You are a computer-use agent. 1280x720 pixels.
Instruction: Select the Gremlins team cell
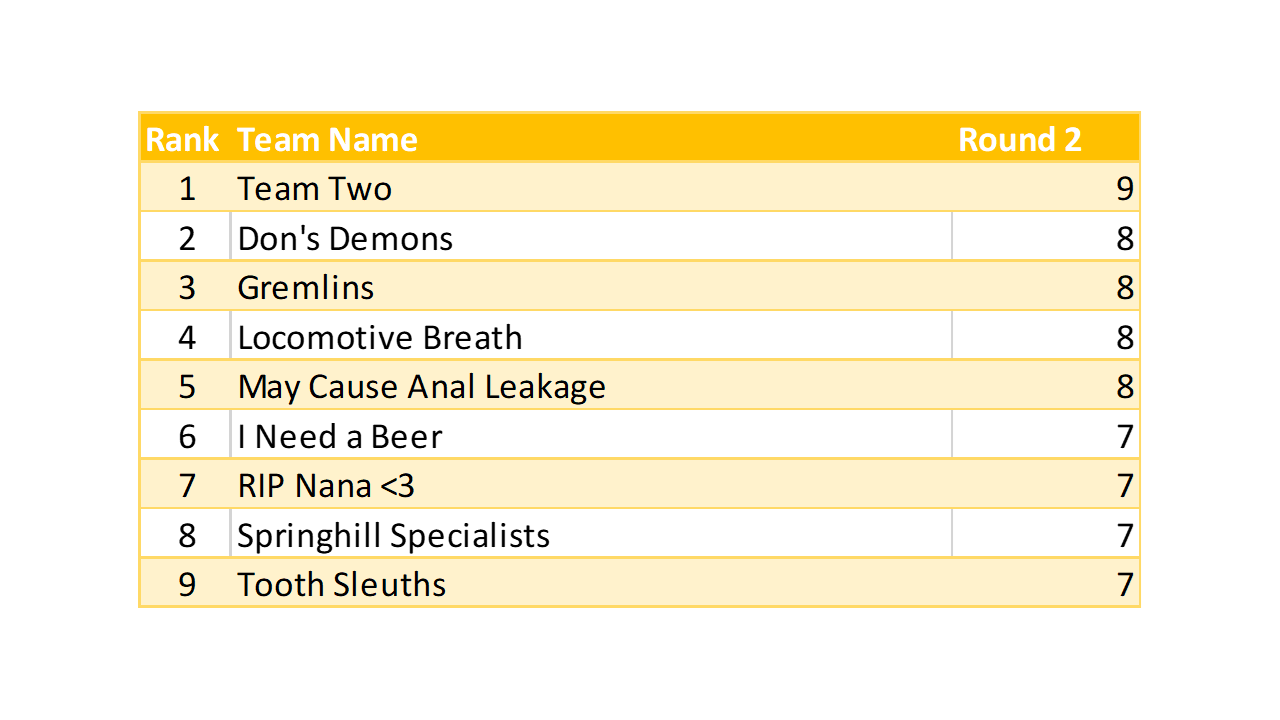coord(306,288)
